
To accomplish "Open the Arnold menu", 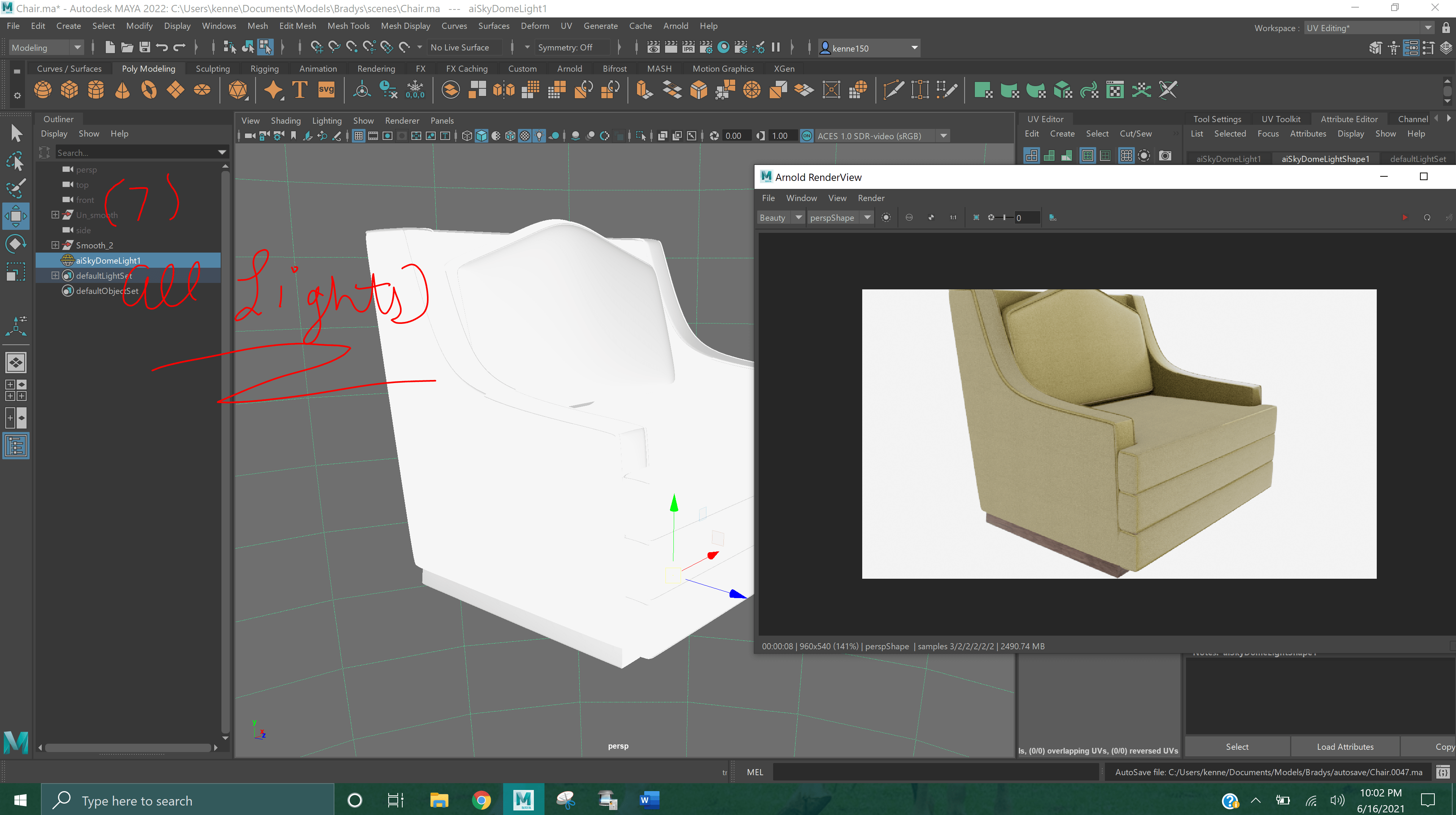I will pos(676,25).
